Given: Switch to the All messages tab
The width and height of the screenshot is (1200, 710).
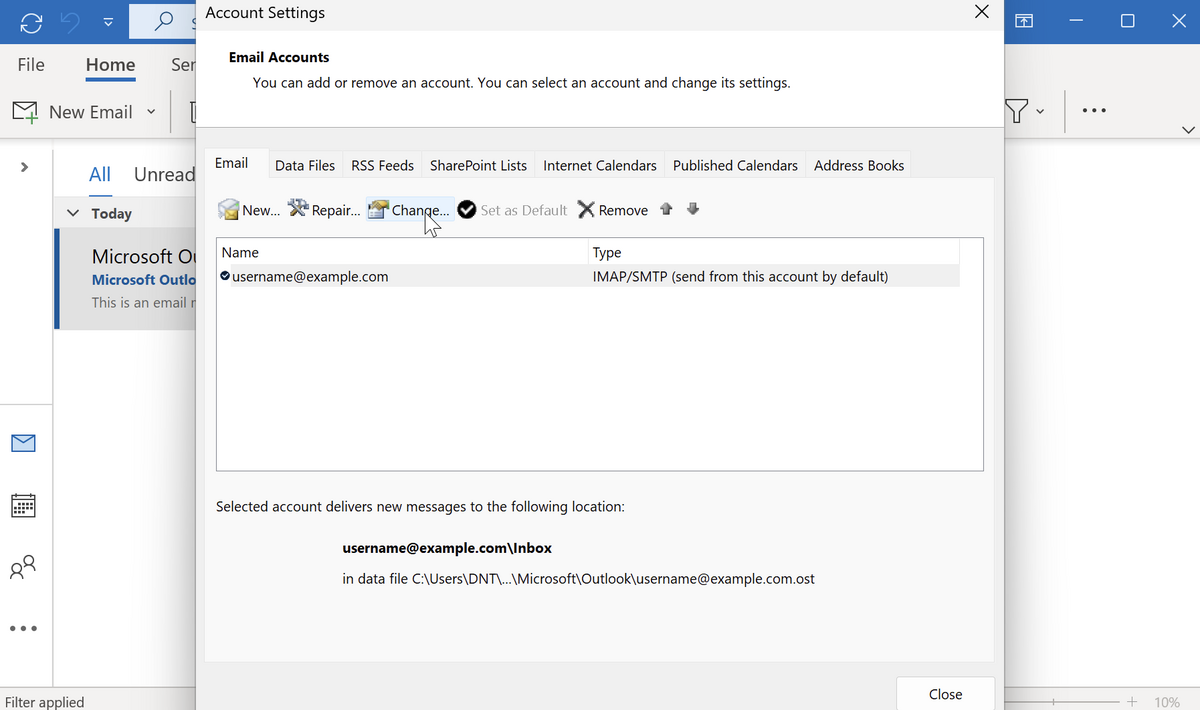Looking at the screenshot, I should click(100, 174).
